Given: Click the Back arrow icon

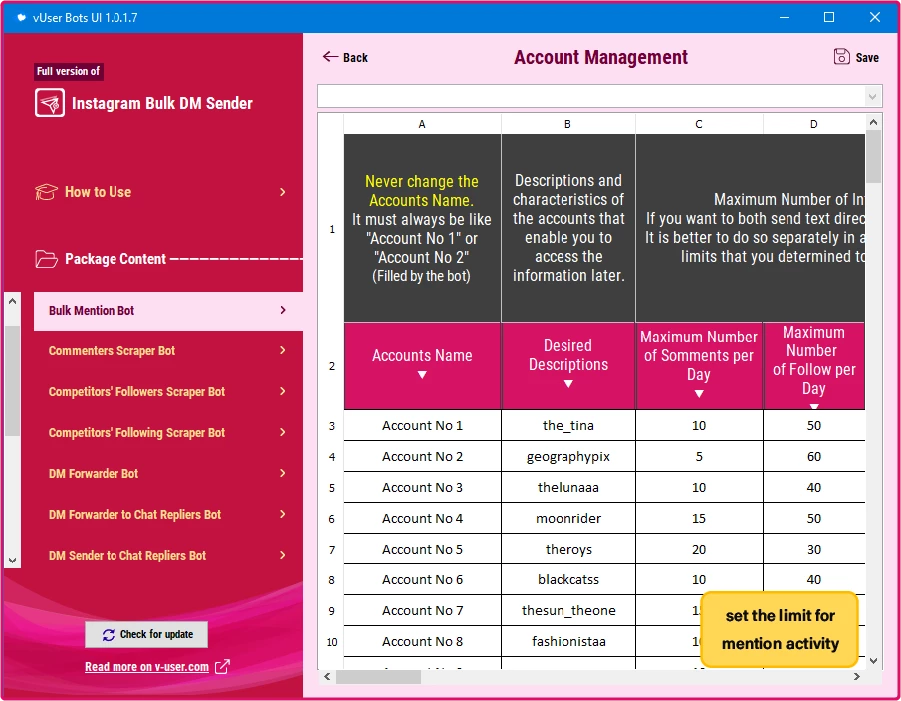Looking at the screenshot, I should click(x=330, y=56).
